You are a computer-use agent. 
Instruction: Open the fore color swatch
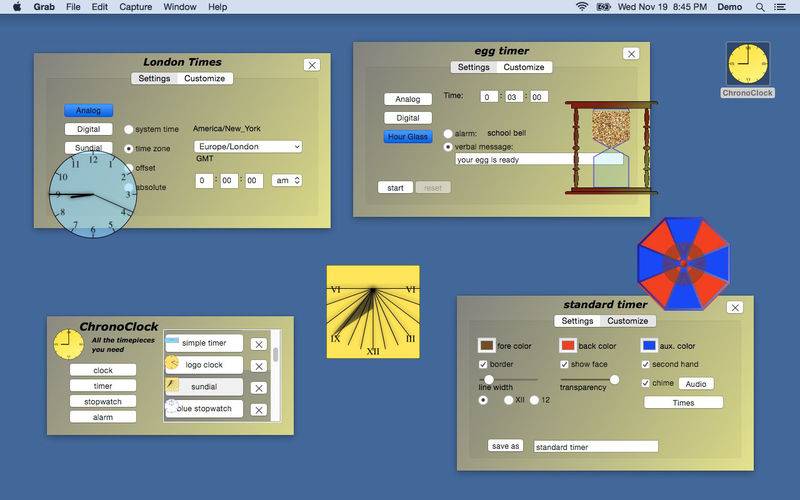tap(487, 345)
